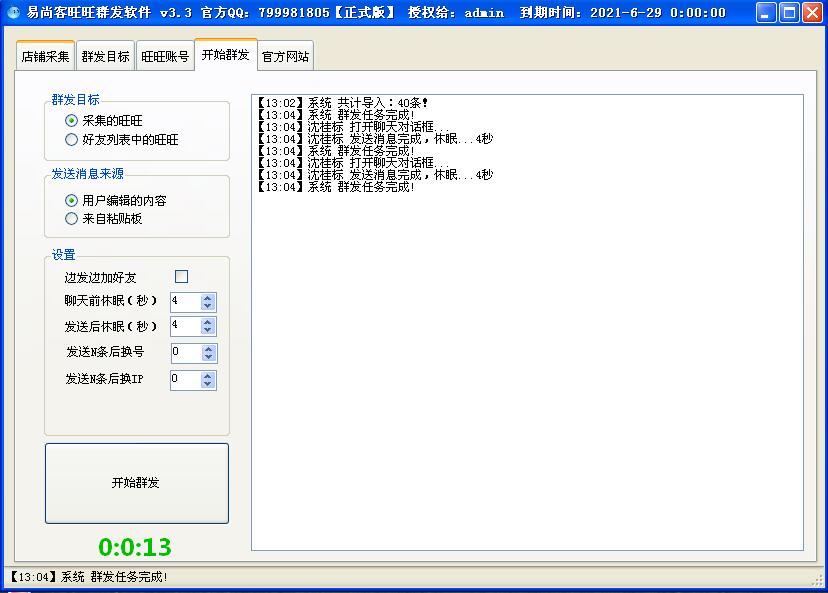Click the 发送N条后换号 value field
The image size is (828, 593).
pyautogui.click(x=186, y=353)
